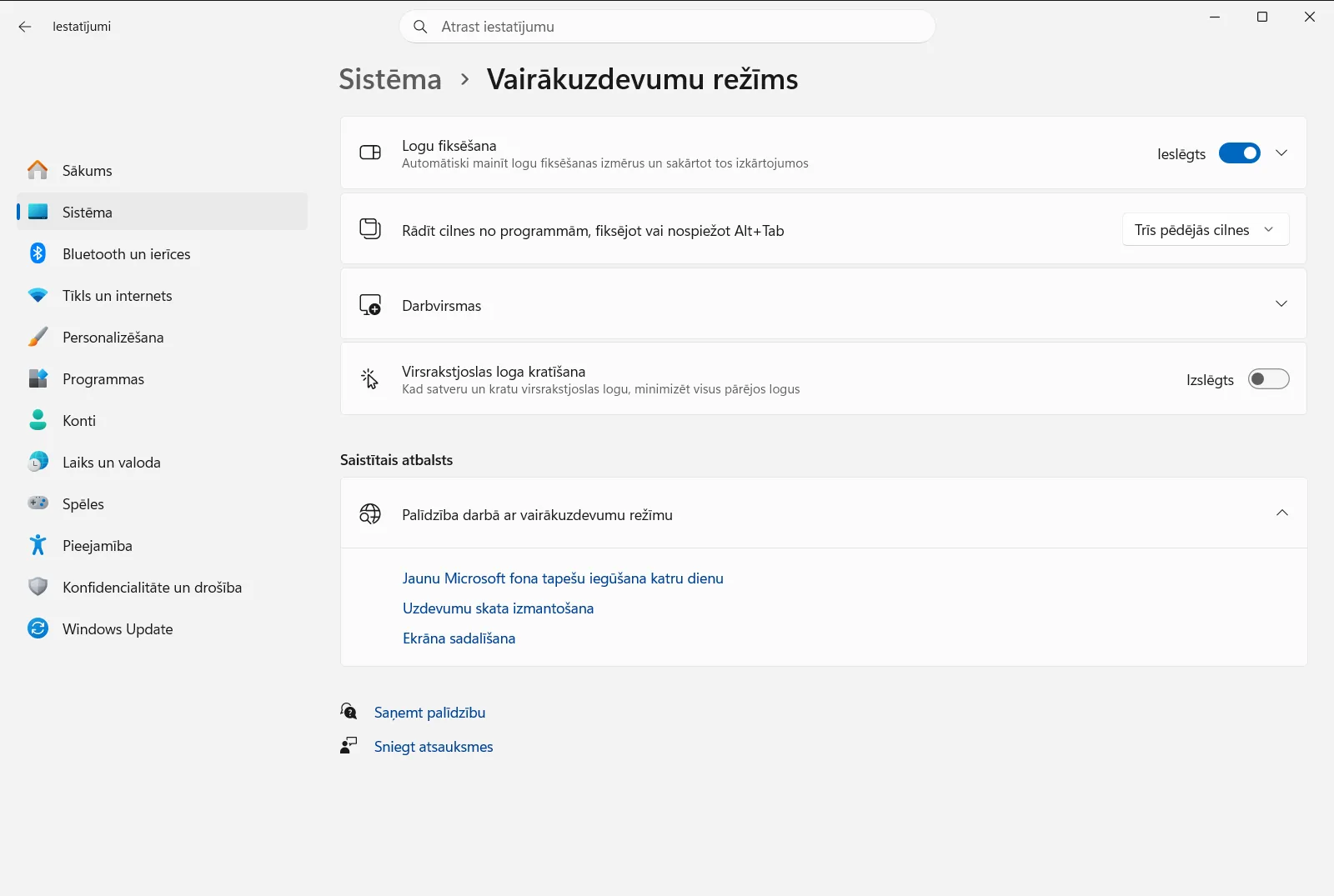Viewport: 1334px width, 896px height.
Task: Click the Sniegt atsauksmes link
Action: (434, 747)
